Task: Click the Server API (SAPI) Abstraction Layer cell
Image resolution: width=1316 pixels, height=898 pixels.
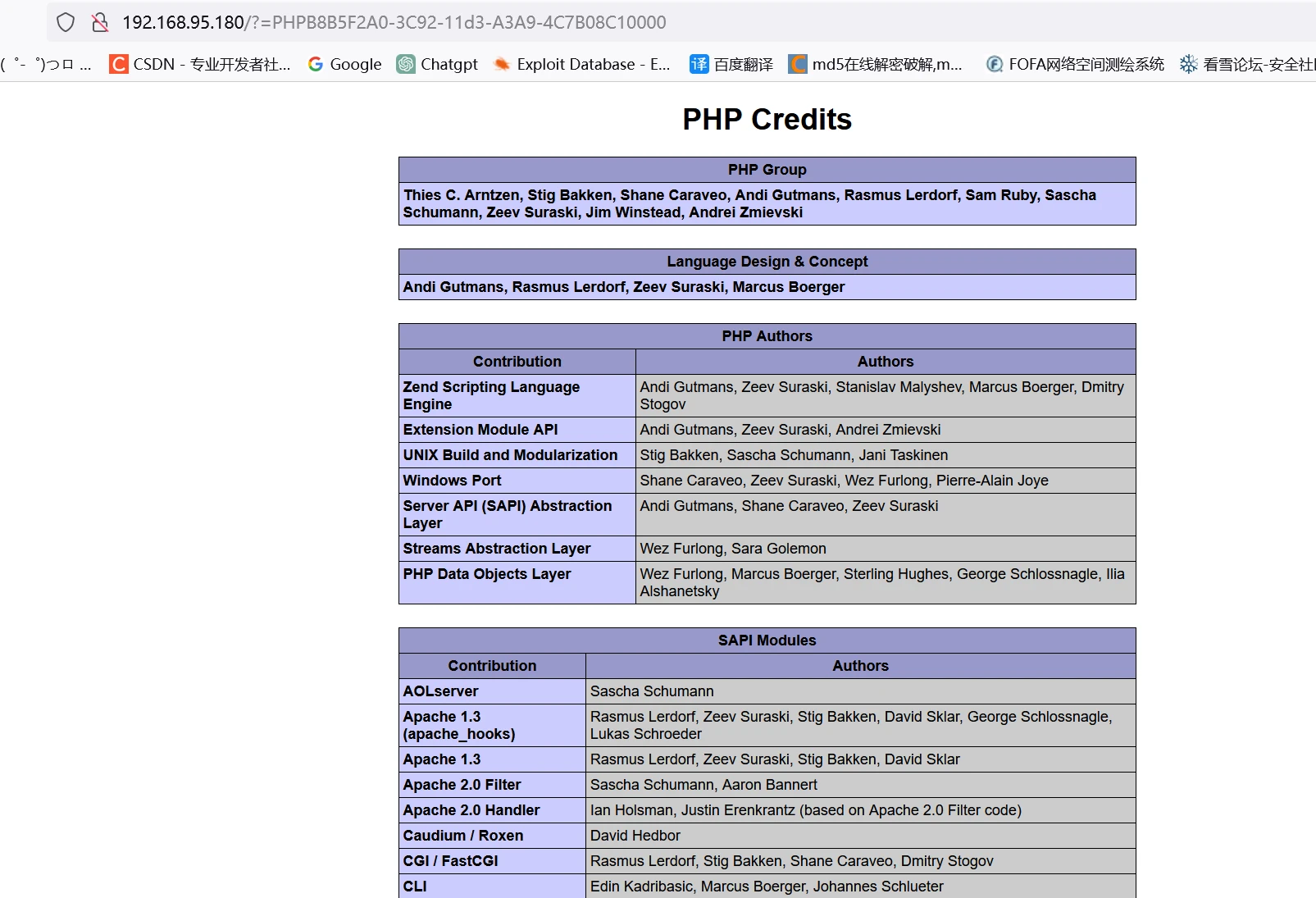Action: pyautogui.click(x=517, y=515)
